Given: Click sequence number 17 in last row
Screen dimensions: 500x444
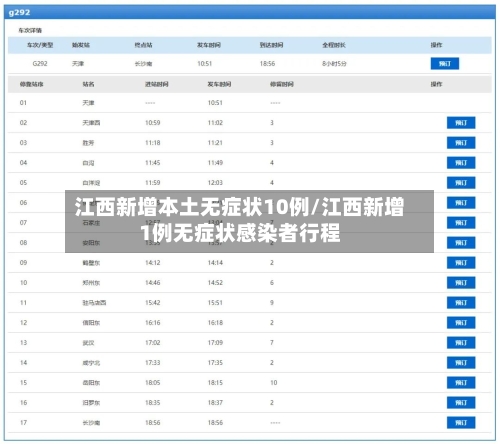Looking at the screenshot, I should pyautogui.click(x=23, y=423).
